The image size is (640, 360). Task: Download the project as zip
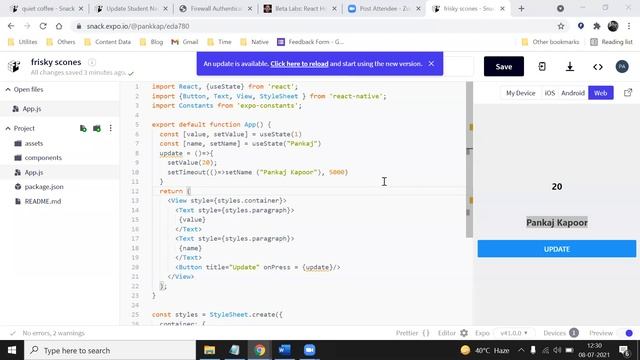[570, 67]
